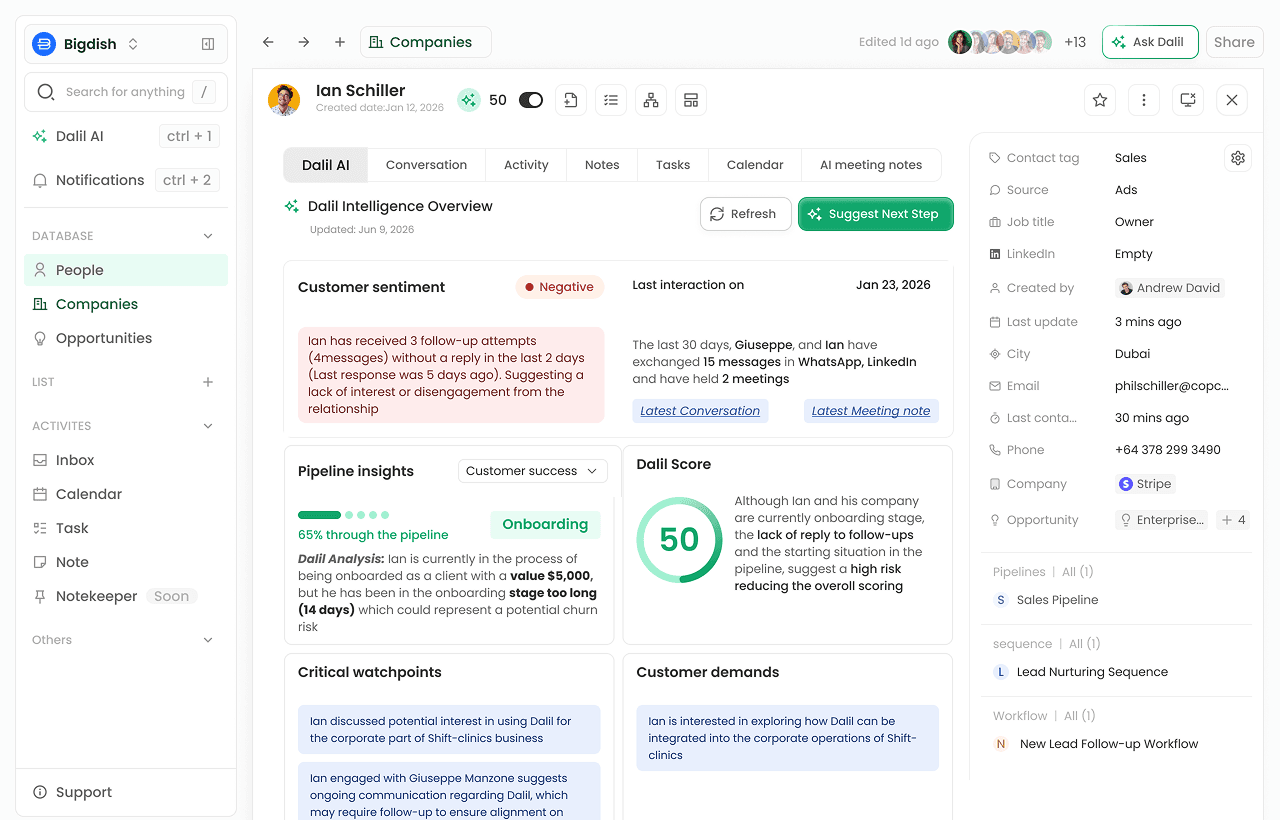This screenshot has height=820, width=1280.
Task: Focus the Search for anything field
Action: [126, 92]
